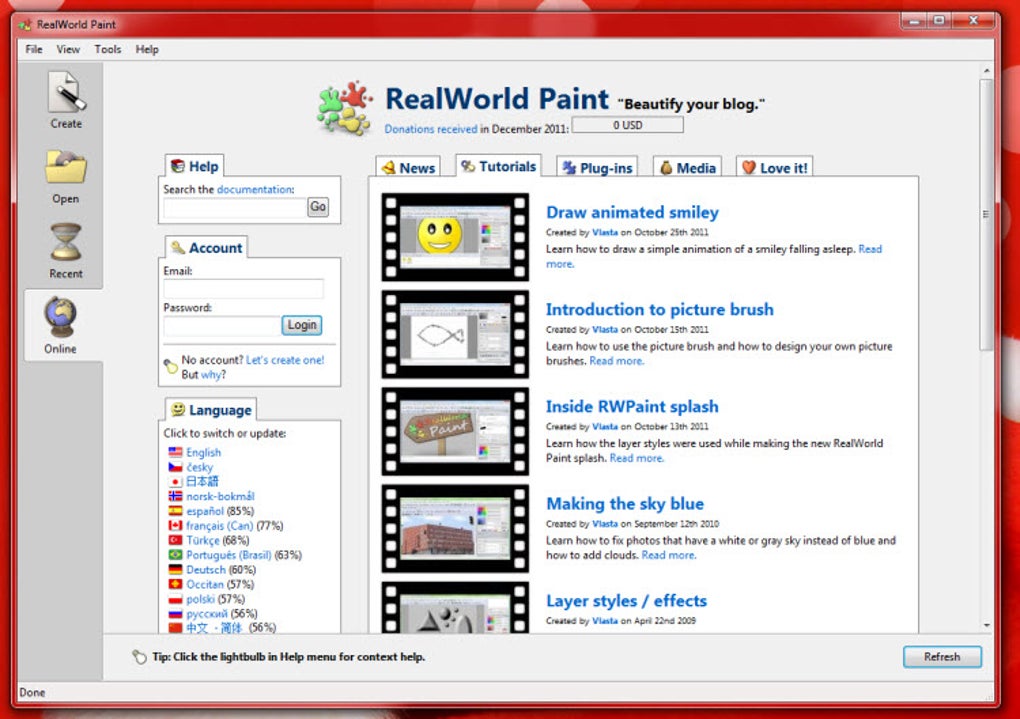Click the Login button
The height and width of the screenshot is (719, 1020).
pos(302,325)
